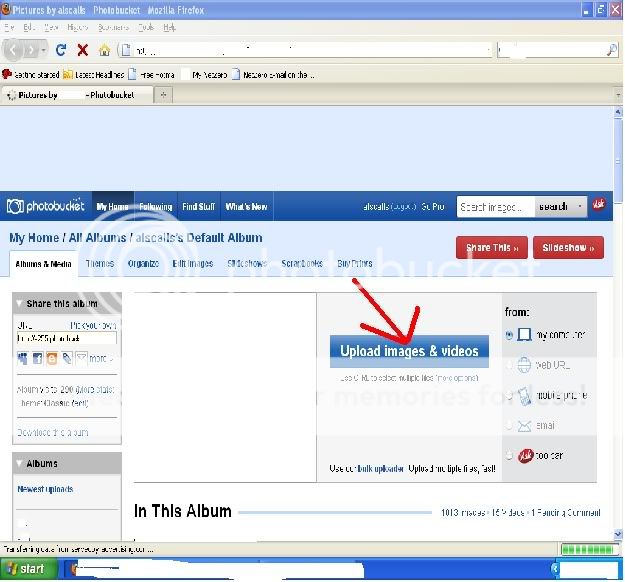This screenshot has height=582, width=625.
Task: Switch to Following nav tab
Action: (x=156, y=206)
